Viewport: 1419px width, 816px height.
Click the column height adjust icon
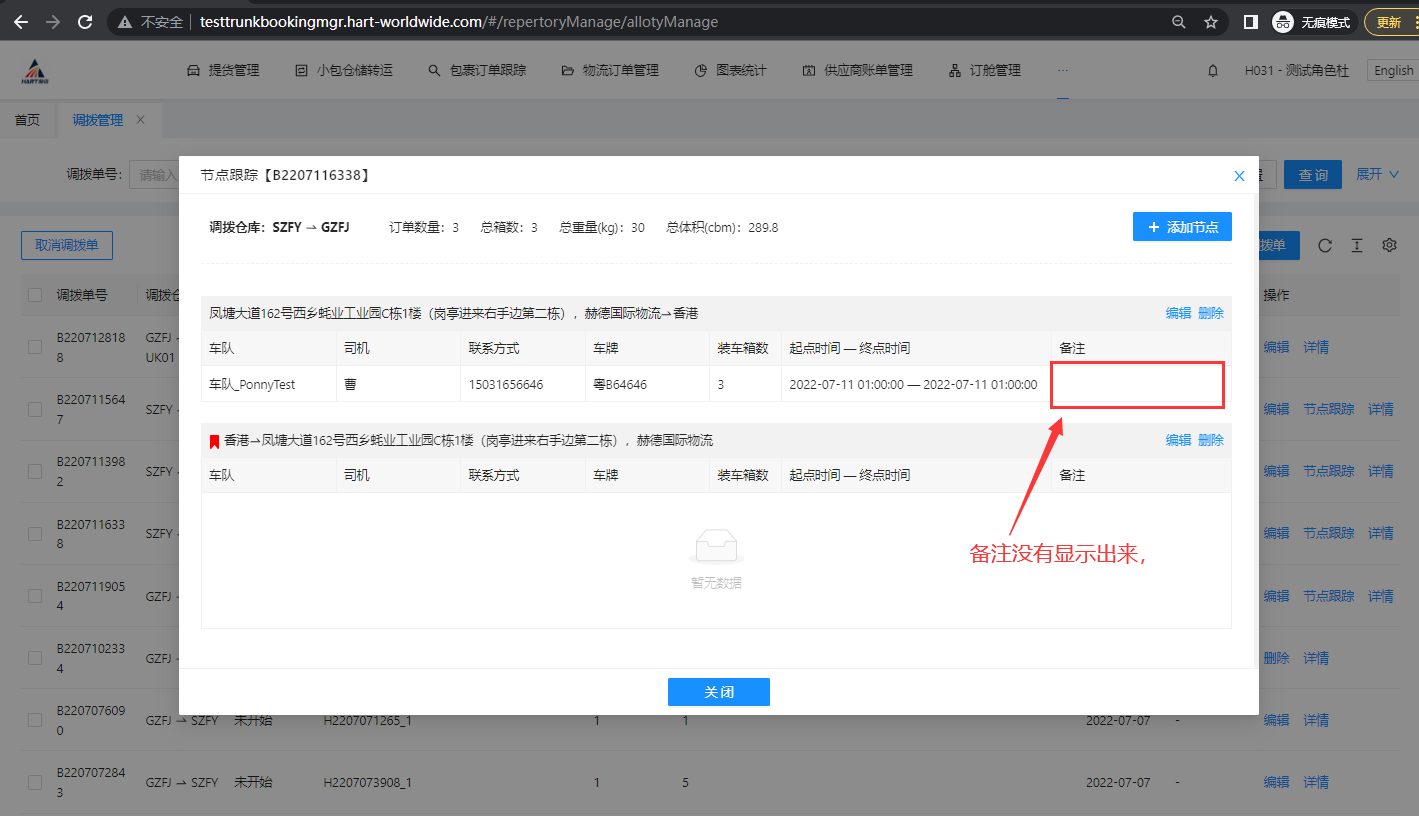pyautogui.click(x=1357, y=246)
